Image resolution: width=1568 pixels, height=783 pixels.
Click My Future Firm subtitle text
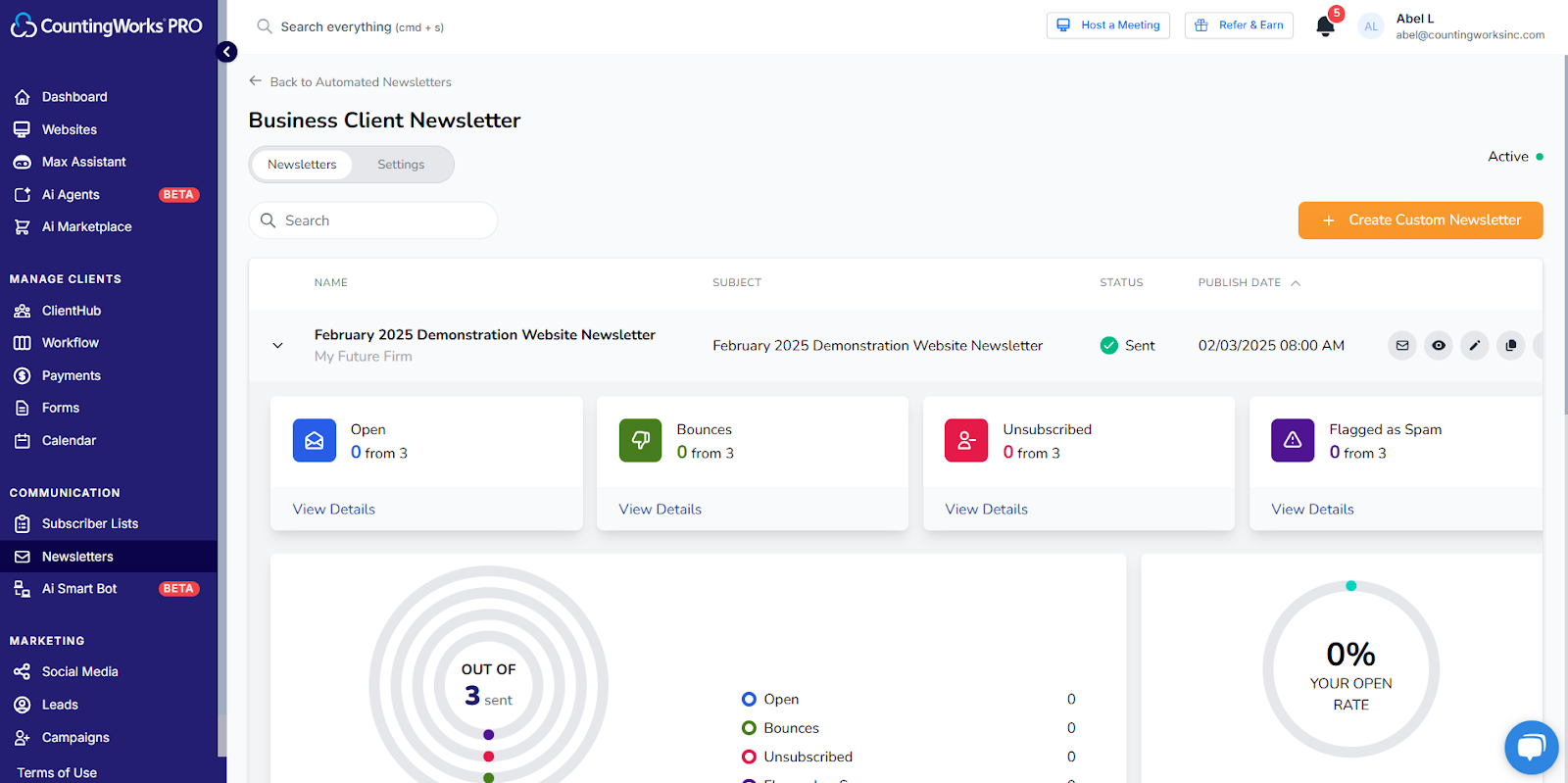[363, 357]
